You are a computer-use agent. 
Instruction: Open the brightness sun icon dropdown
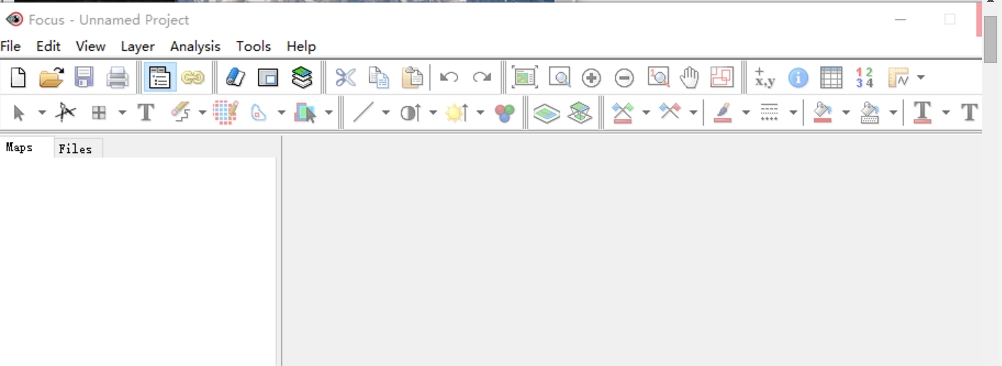point(480,113)
